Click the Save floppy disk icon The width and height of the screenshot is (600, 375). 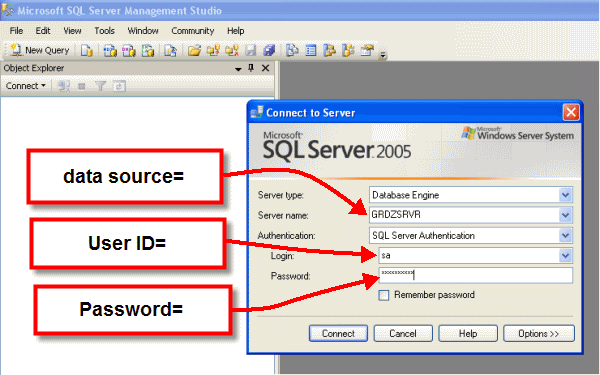[250, 50]
